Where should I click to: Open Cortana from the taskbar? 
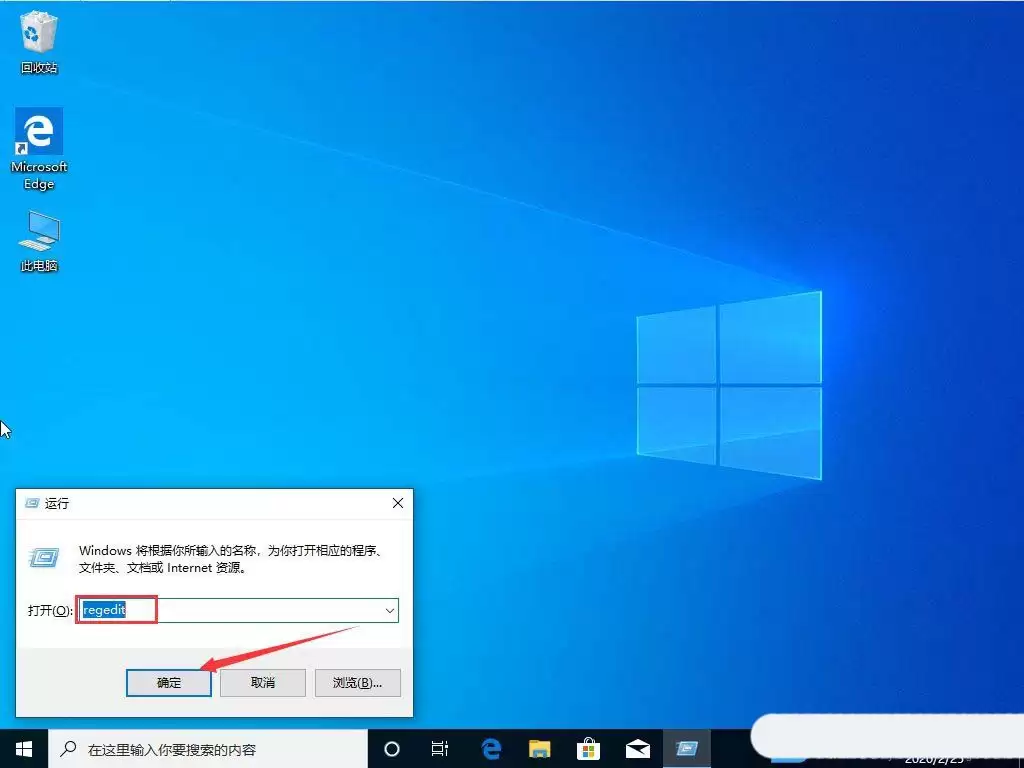pyautogui.click(x=390, y=748)
